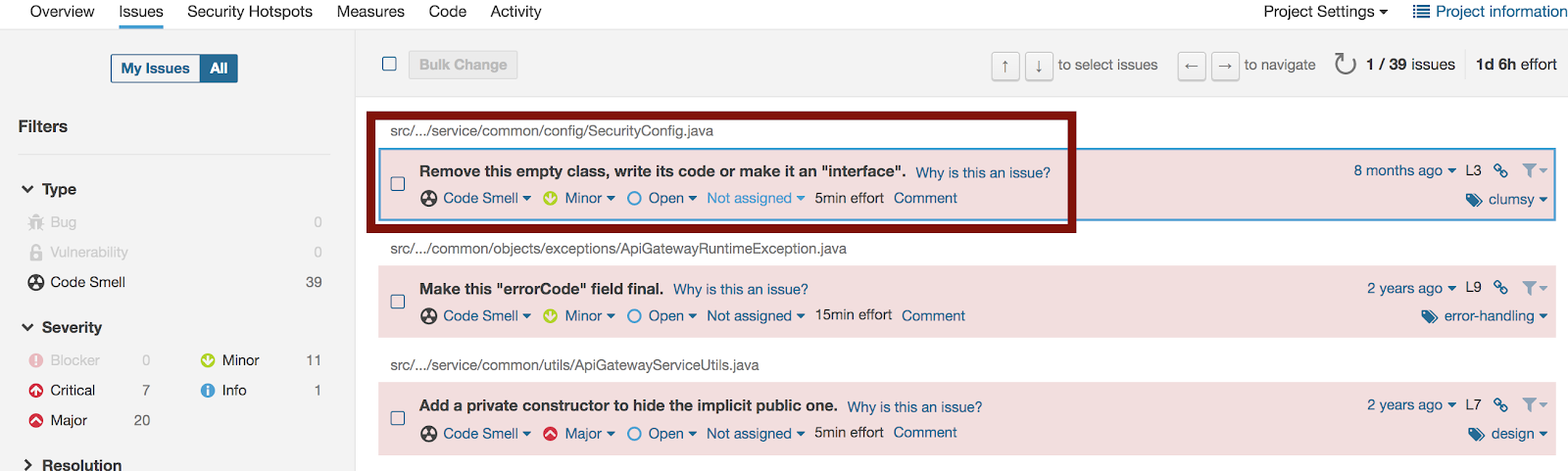Click Why is this an issue for errorCode
Screen dimensions: 1568x471
740,289
